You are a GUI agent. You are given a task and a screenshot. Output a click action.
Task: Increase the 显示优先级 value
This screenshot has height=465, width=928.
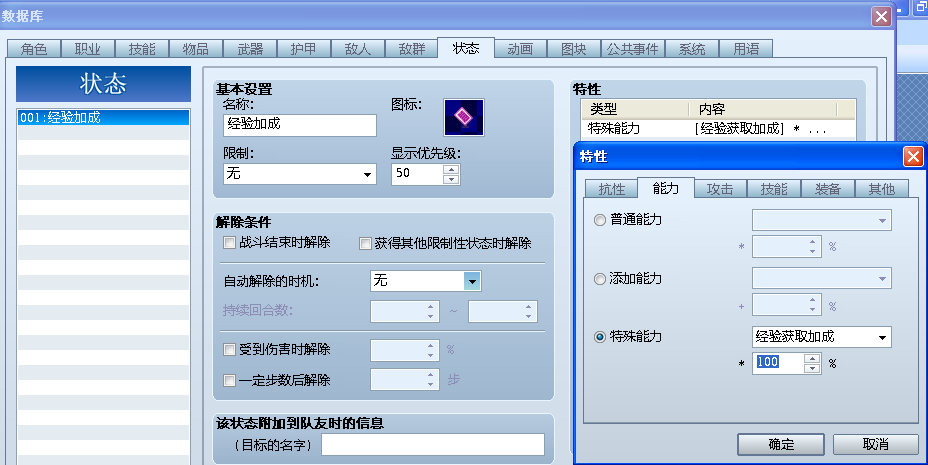(452, 169)
